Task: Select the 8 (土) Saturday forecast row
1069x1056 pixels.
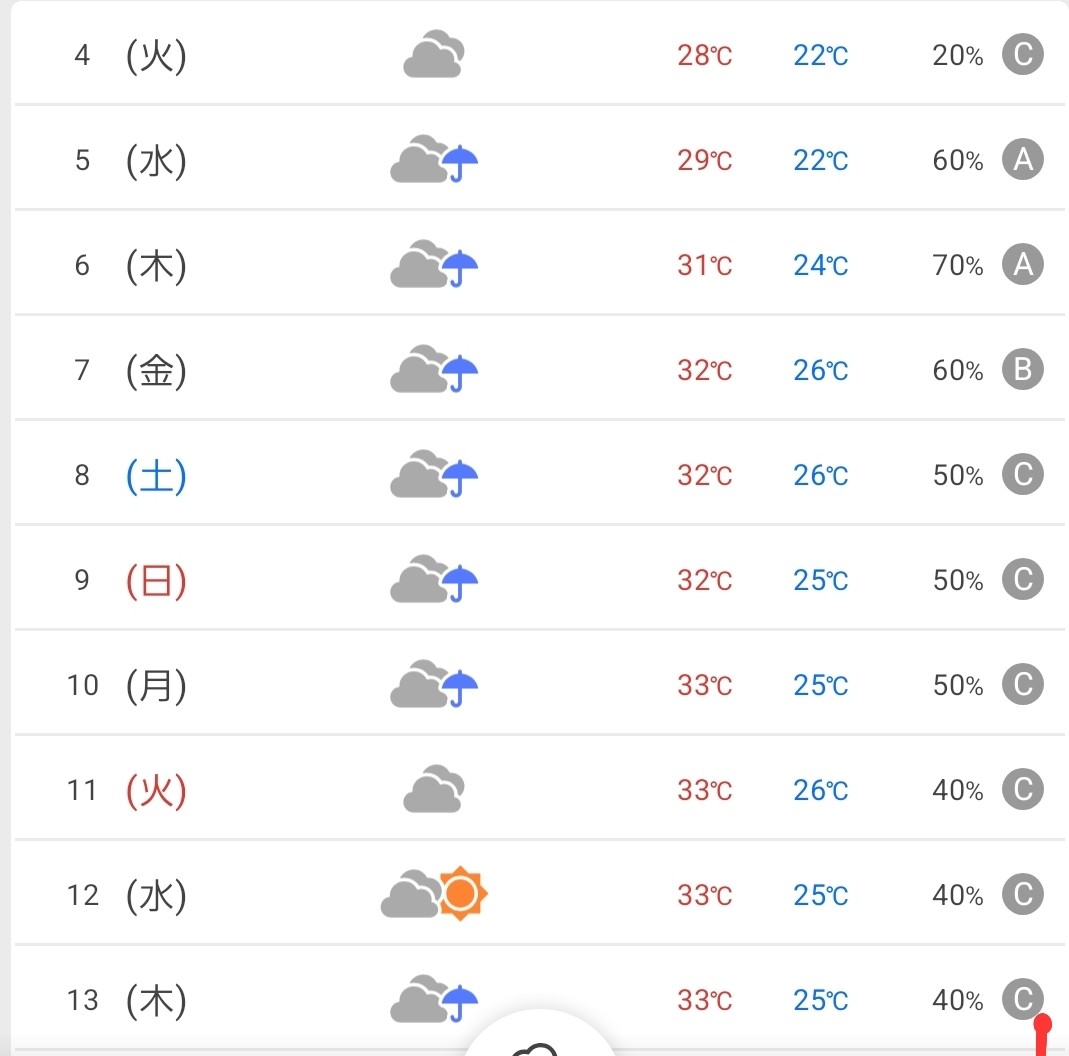Action: click(539, 474)
